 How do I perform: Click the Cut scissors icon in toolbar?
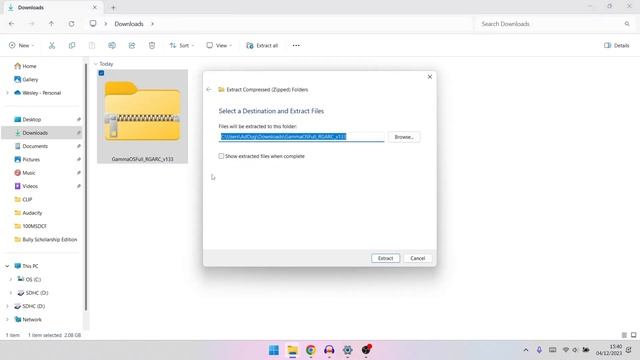tap(52, 45)
